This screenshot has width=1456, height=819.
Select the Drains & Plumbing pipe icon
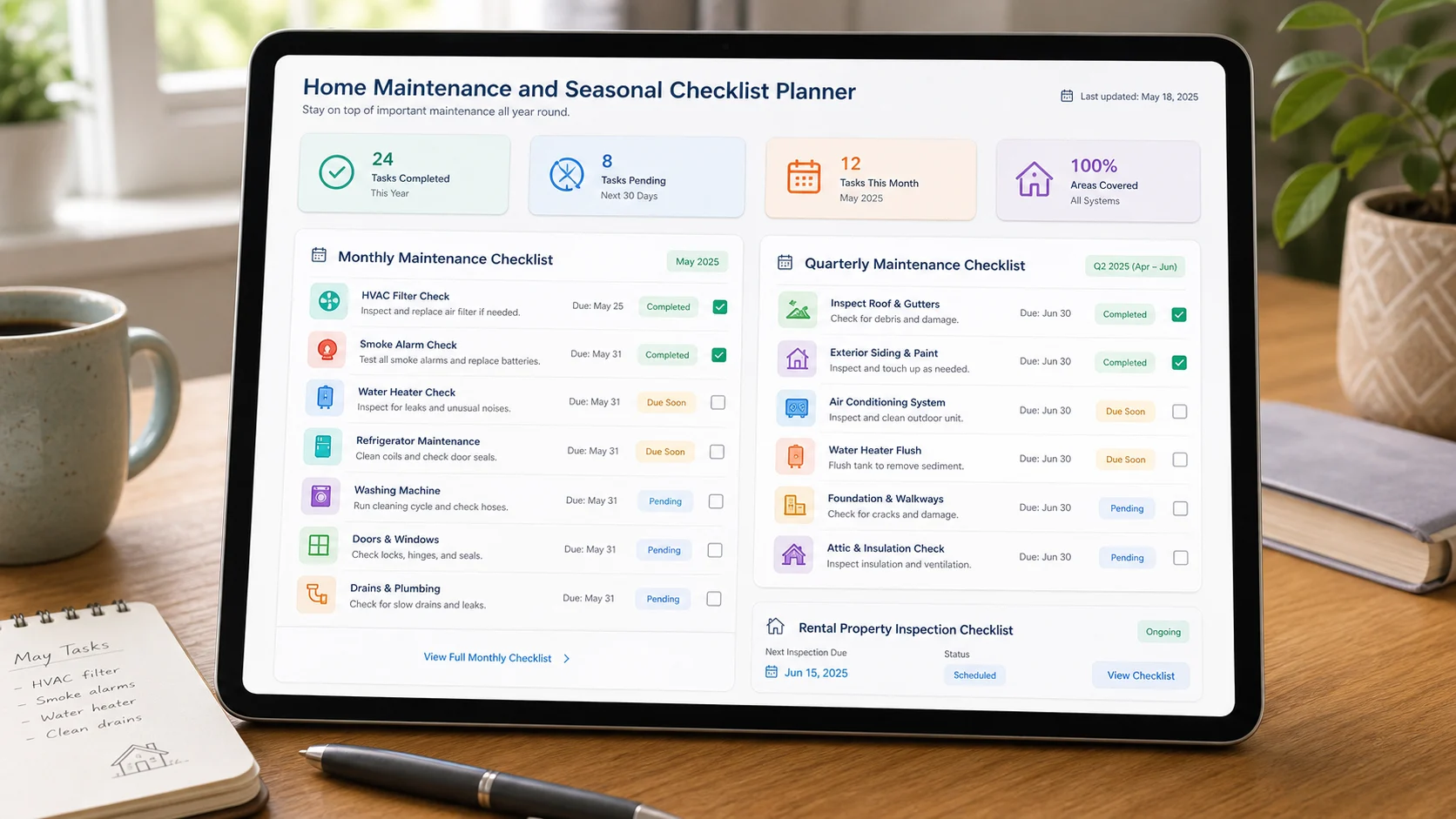(x=317, y=594)
